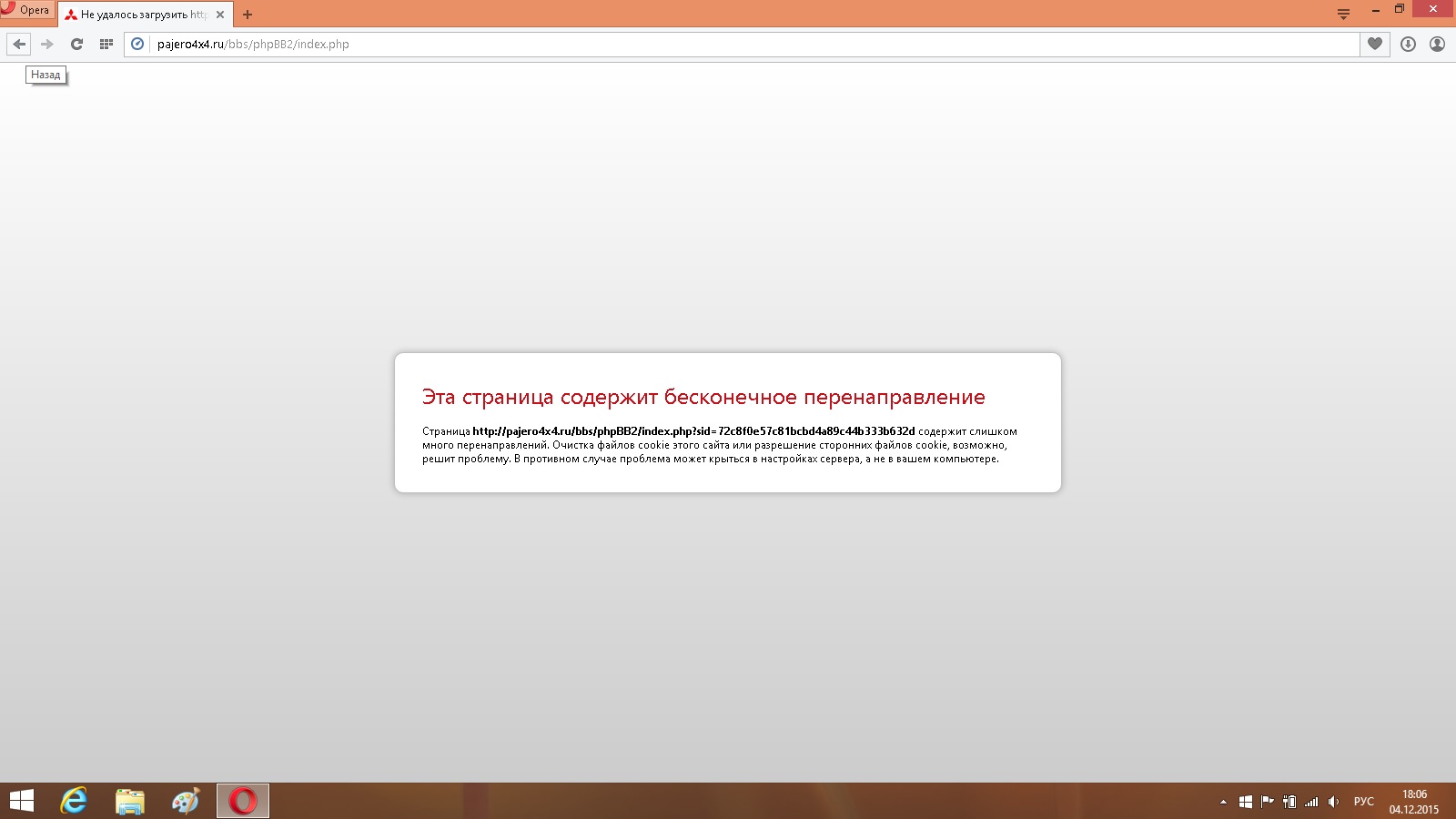
Task: Expand the tab menu dropdown in title bar
Action: (x=1343, y=14)
